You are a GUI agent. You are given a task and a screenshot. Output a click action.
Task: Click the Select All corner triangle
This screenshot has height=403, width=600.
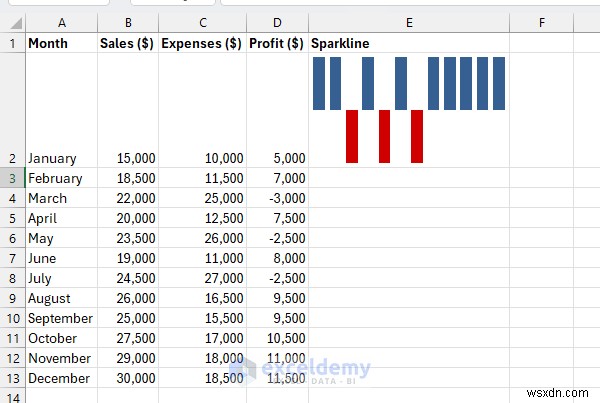16,24
